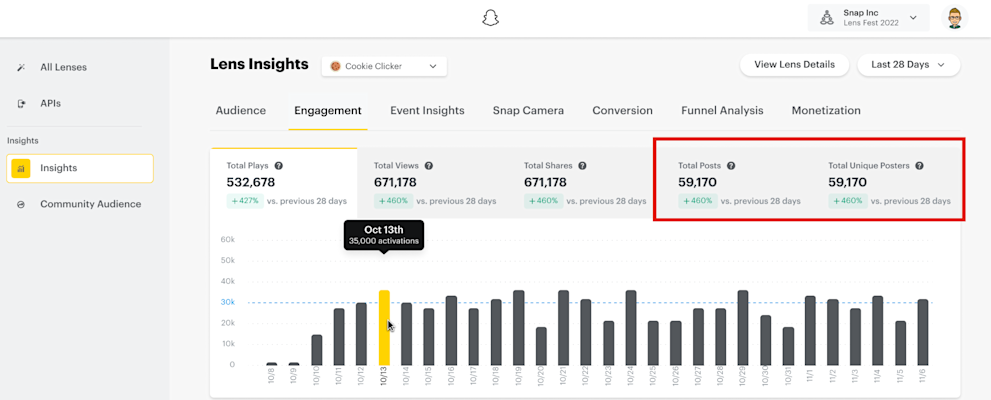Open the user avatar profile

pos(954,18)
